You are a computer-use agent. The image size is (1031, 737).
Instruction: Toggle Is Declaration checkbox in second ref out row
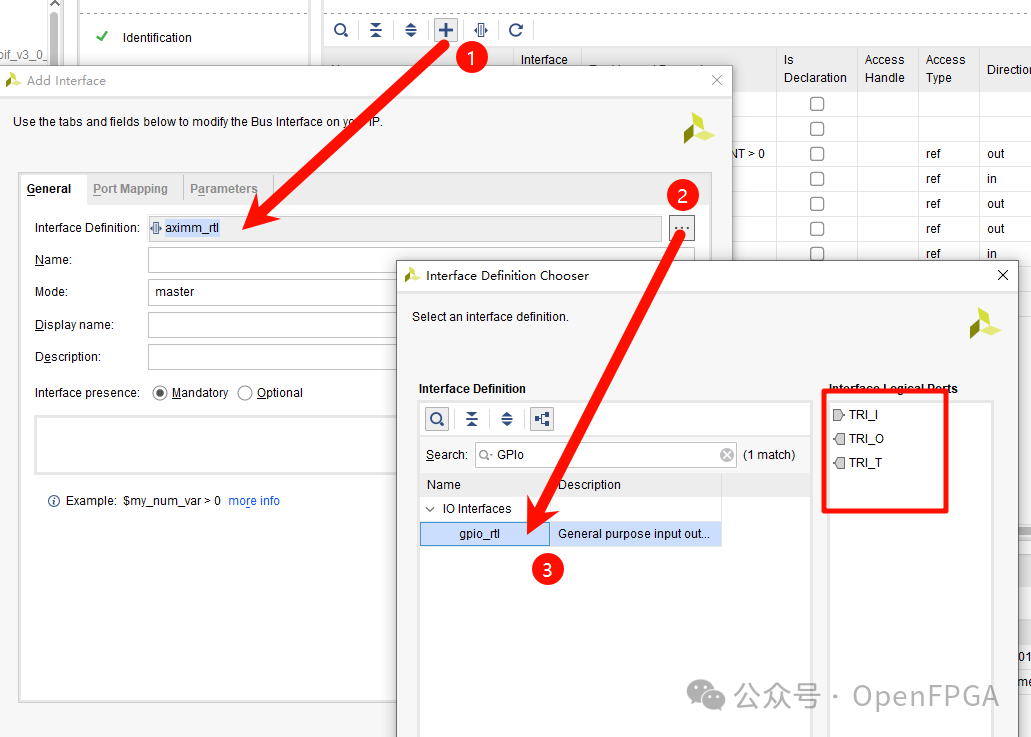click(x=817, y=204)
